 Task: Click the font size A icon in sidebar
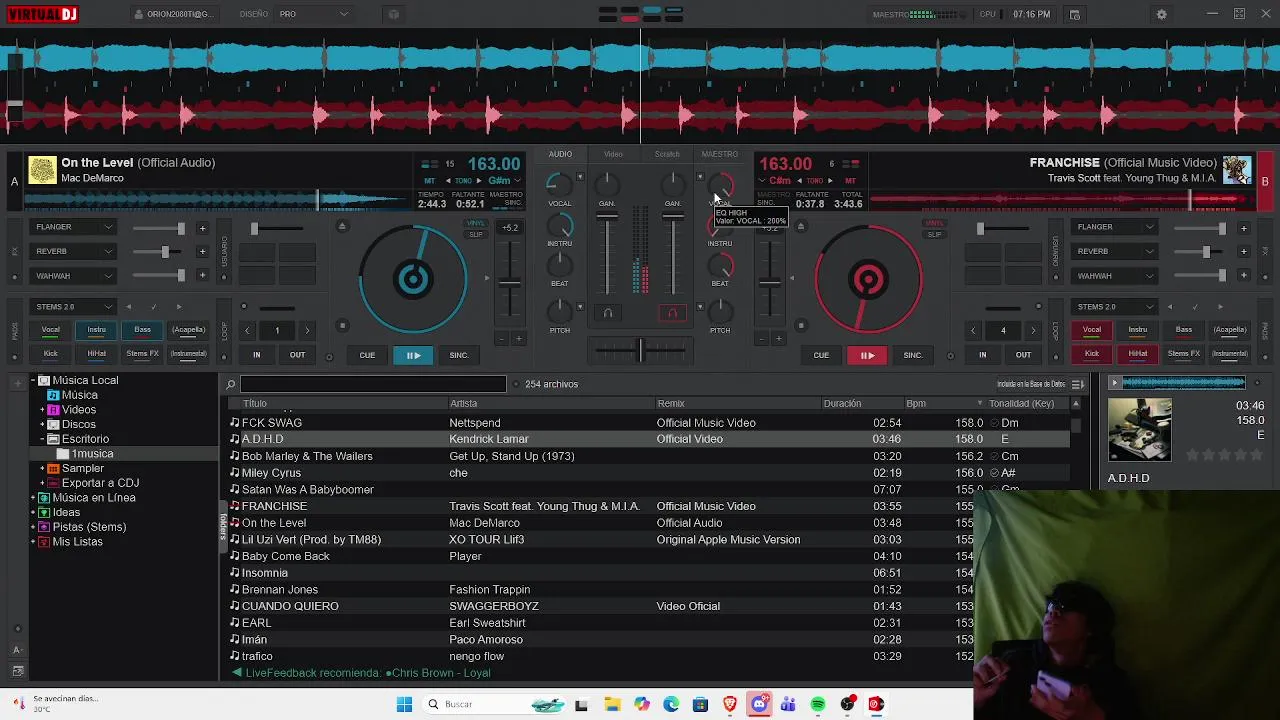point(17,649)
